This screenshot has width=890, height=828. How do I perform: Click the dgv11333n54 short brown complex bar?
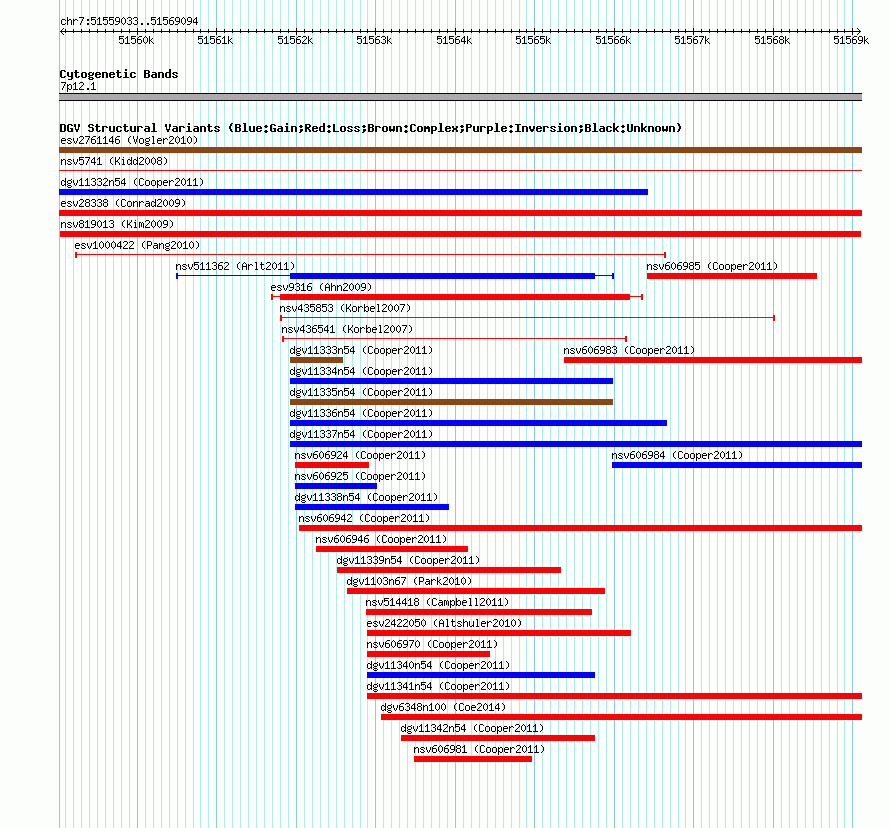point(316,360)
